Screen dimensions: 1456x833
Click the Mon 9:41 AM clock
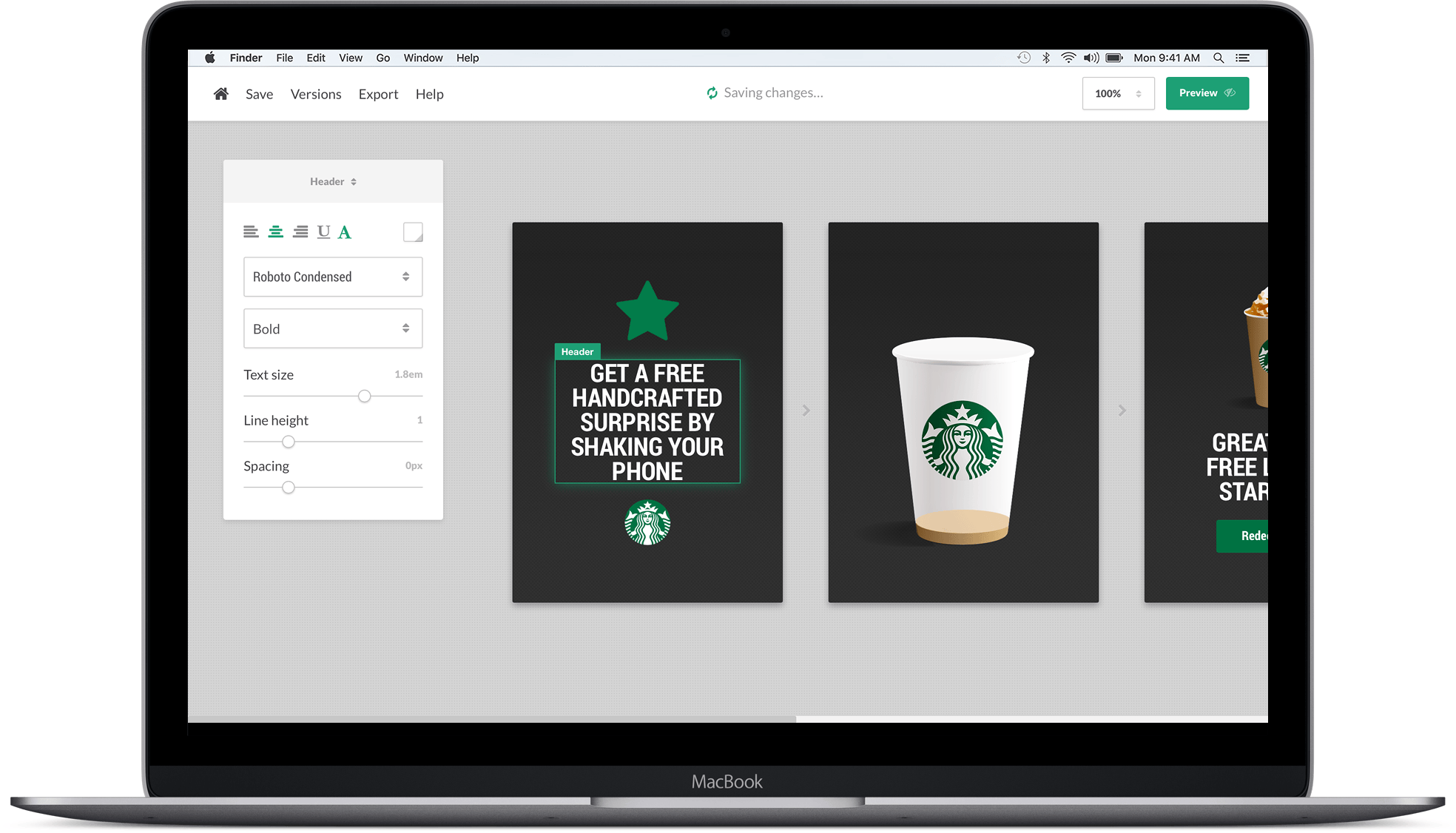tap(1167, 58)
